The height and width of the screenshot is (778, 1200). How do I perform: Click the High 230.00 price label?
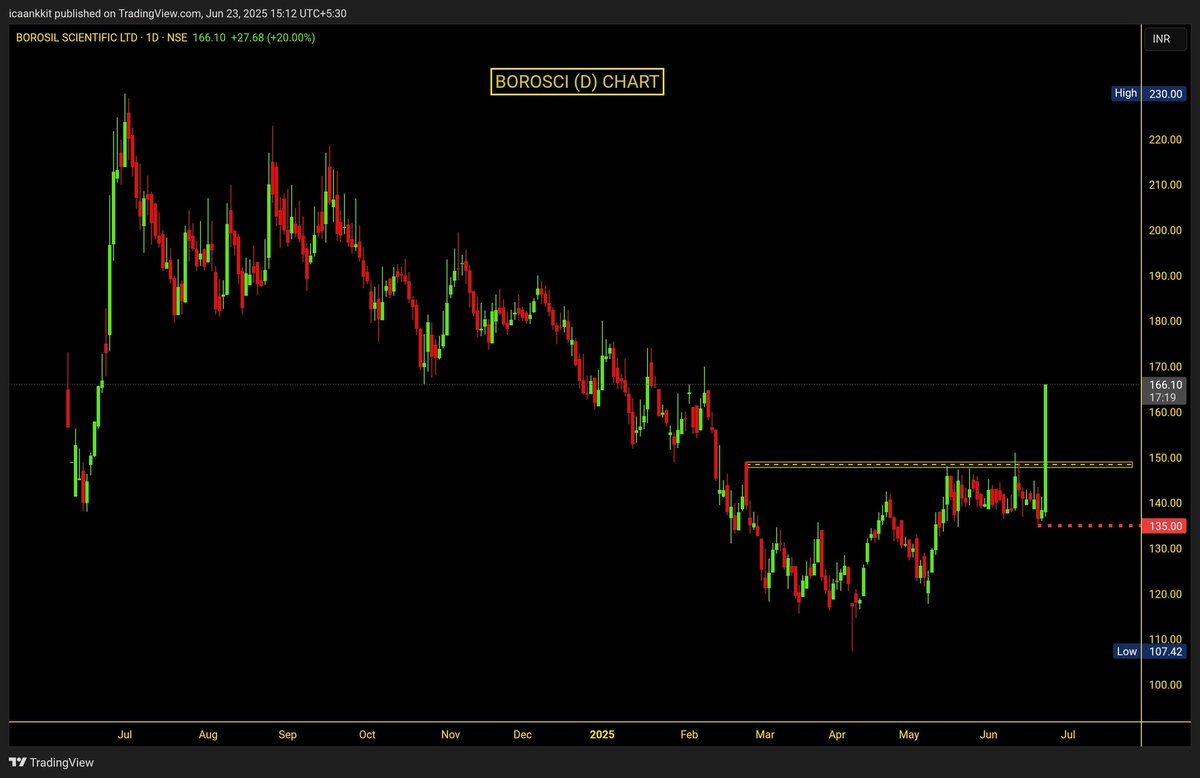pos(1148,93)
